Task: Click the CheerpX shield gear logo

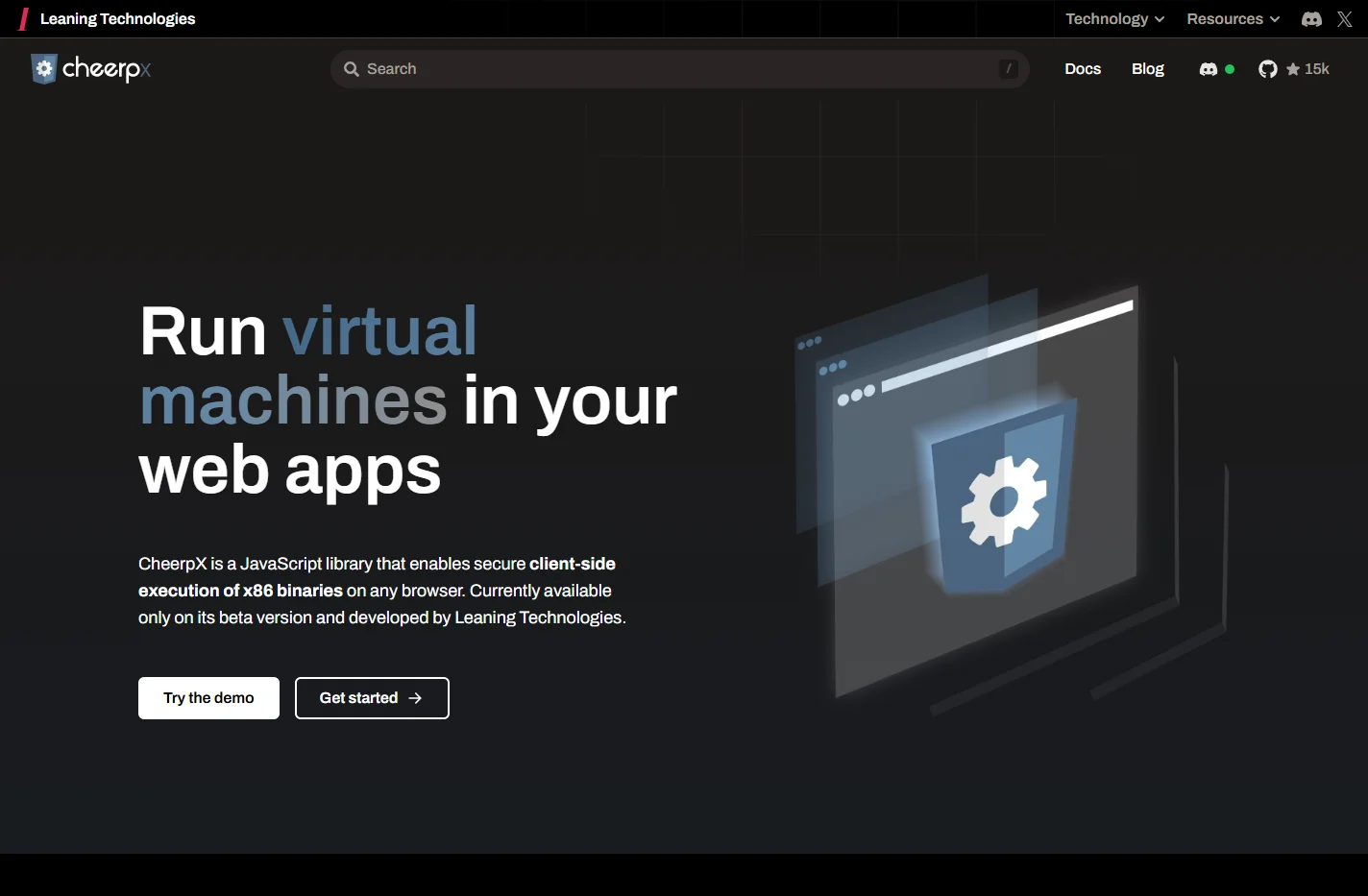Action: point(44,69)
